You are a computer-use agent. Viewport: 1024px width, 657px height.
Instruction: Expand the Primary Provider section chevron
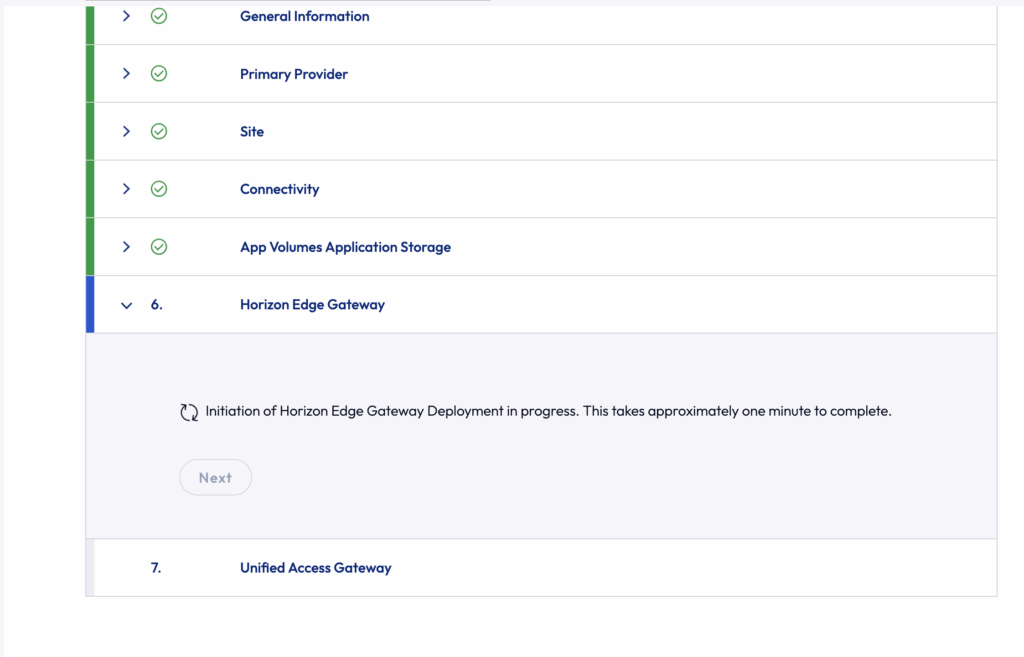[126, 74]
